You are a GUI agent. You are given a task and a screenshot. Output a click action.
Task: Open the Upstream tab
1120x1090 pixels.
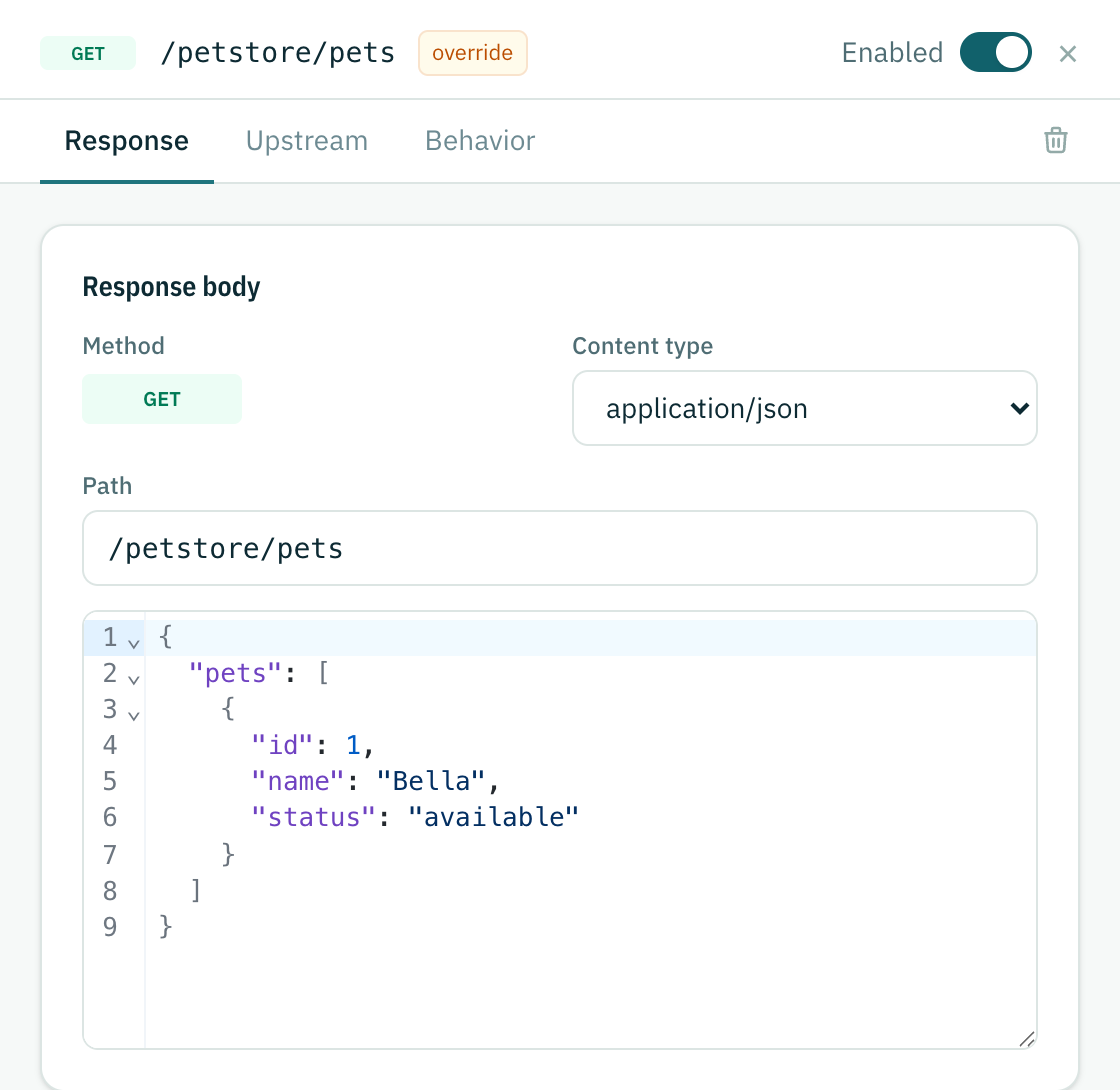coord(306,141)
